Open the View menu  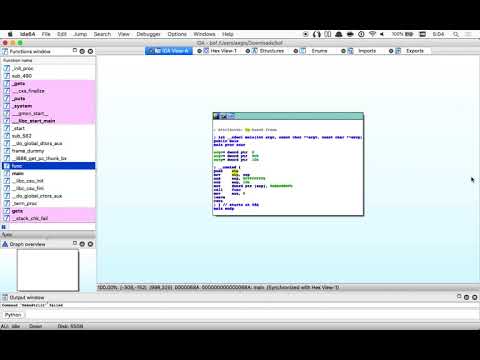coord(123,34)
